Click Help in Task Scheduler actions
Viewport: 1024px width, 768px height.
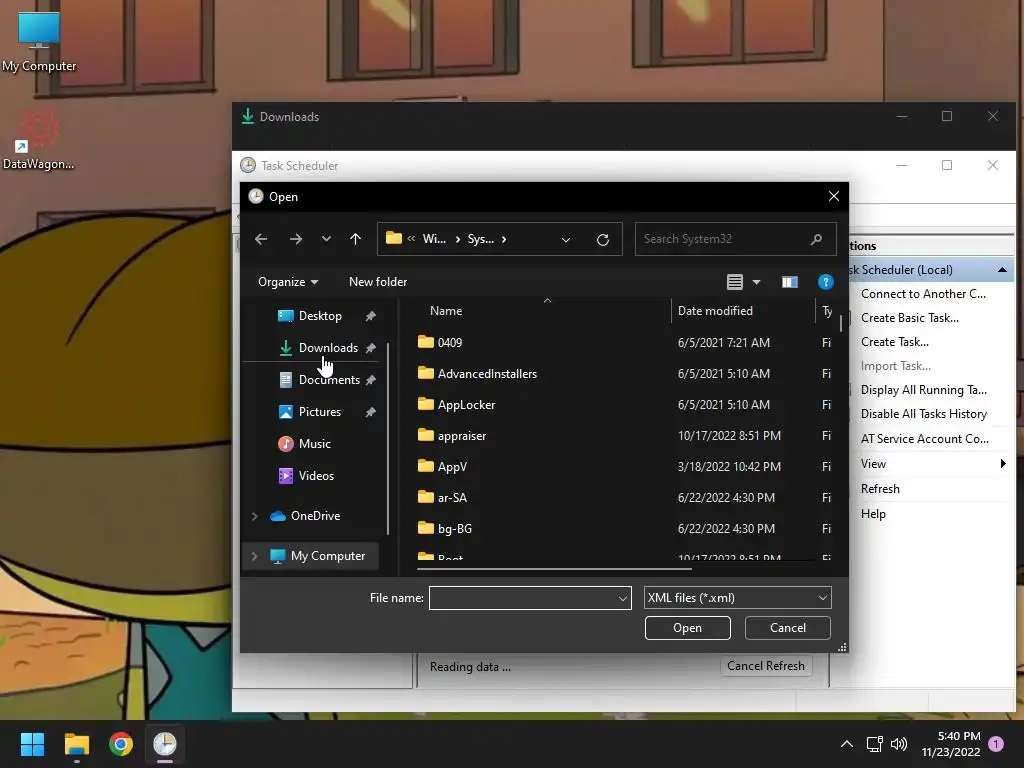point(873,514)
